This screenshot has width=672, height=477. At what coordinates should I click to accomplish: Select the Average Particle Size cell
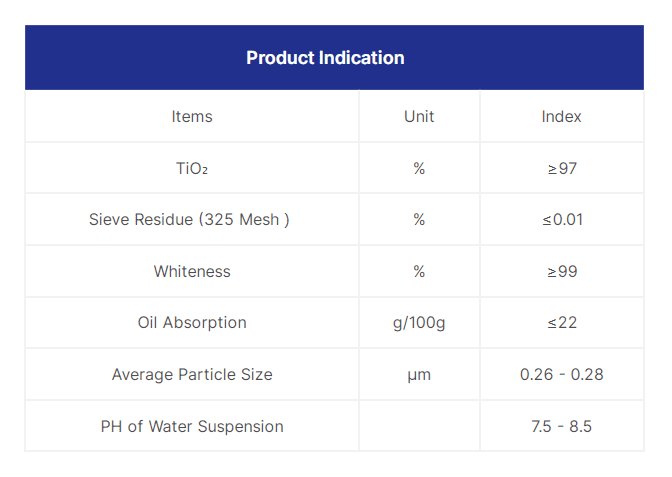(x=192, y=374)
